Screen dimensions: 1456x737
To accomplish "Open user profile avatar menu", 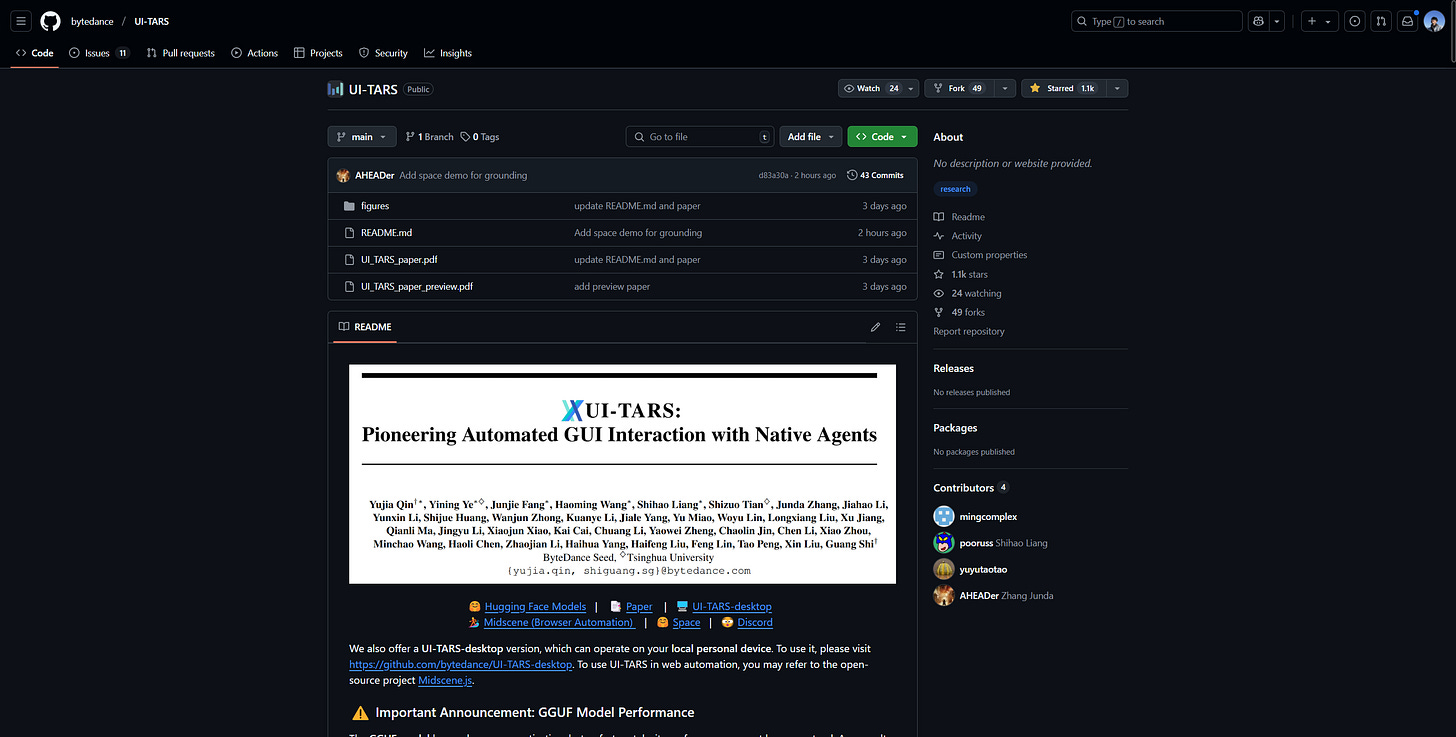I will [1434, 21].
